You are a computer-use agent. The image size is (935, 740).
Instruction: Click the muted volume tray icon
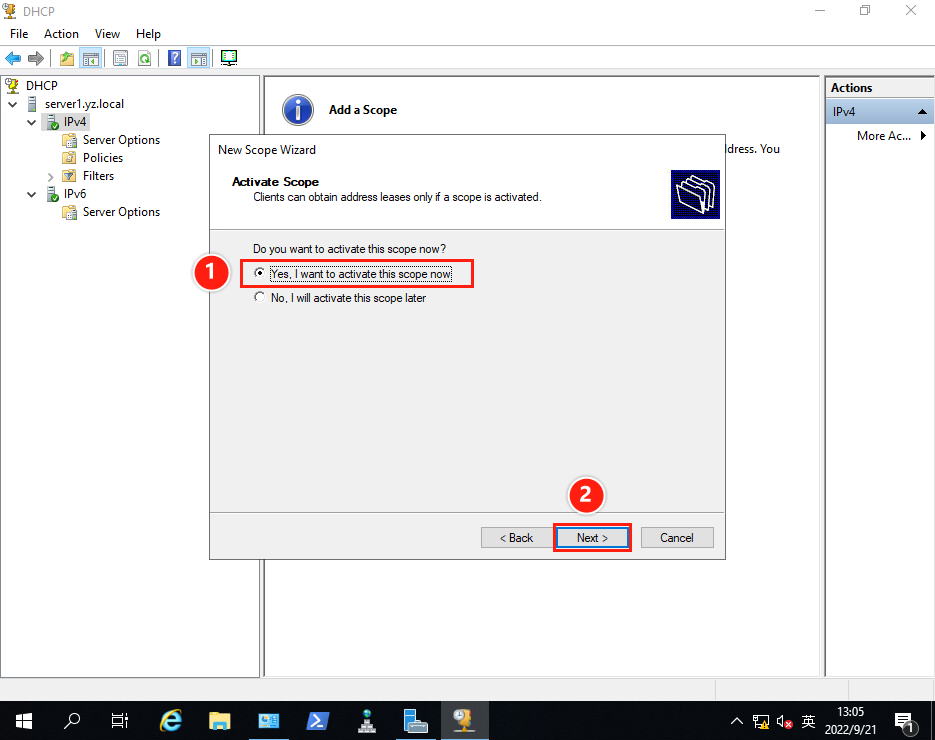point(784,722)
